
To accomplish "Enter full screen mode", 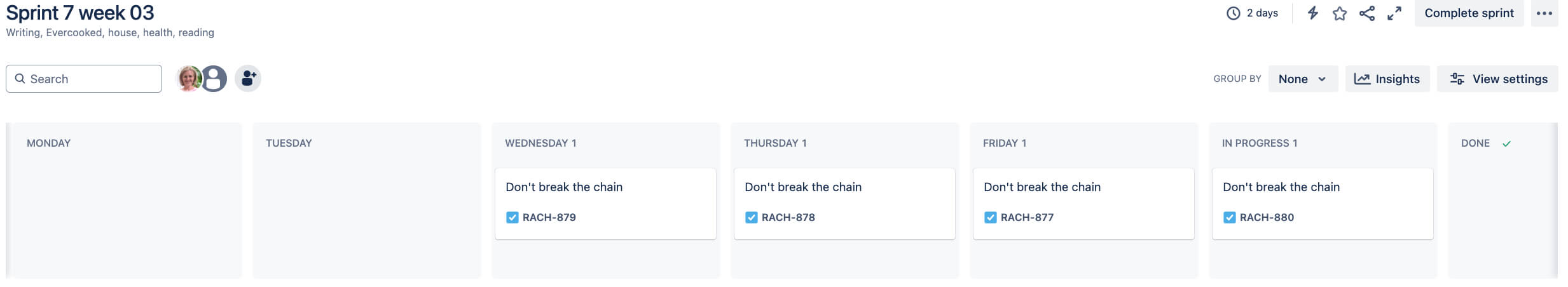I will tap(1394, 13).
